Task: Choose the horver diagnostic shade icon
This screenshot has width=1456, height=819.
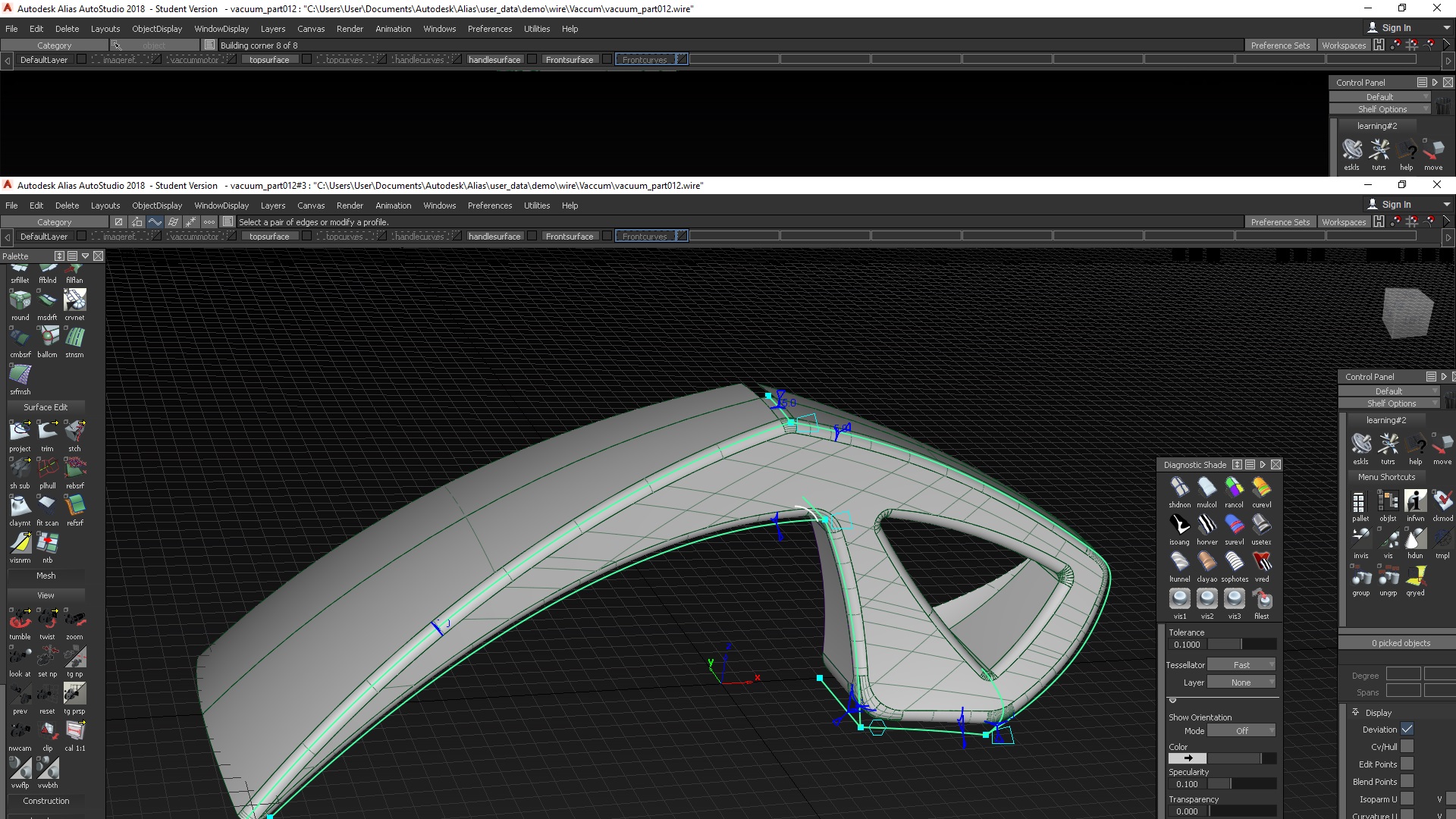Action: (1207, 525)
